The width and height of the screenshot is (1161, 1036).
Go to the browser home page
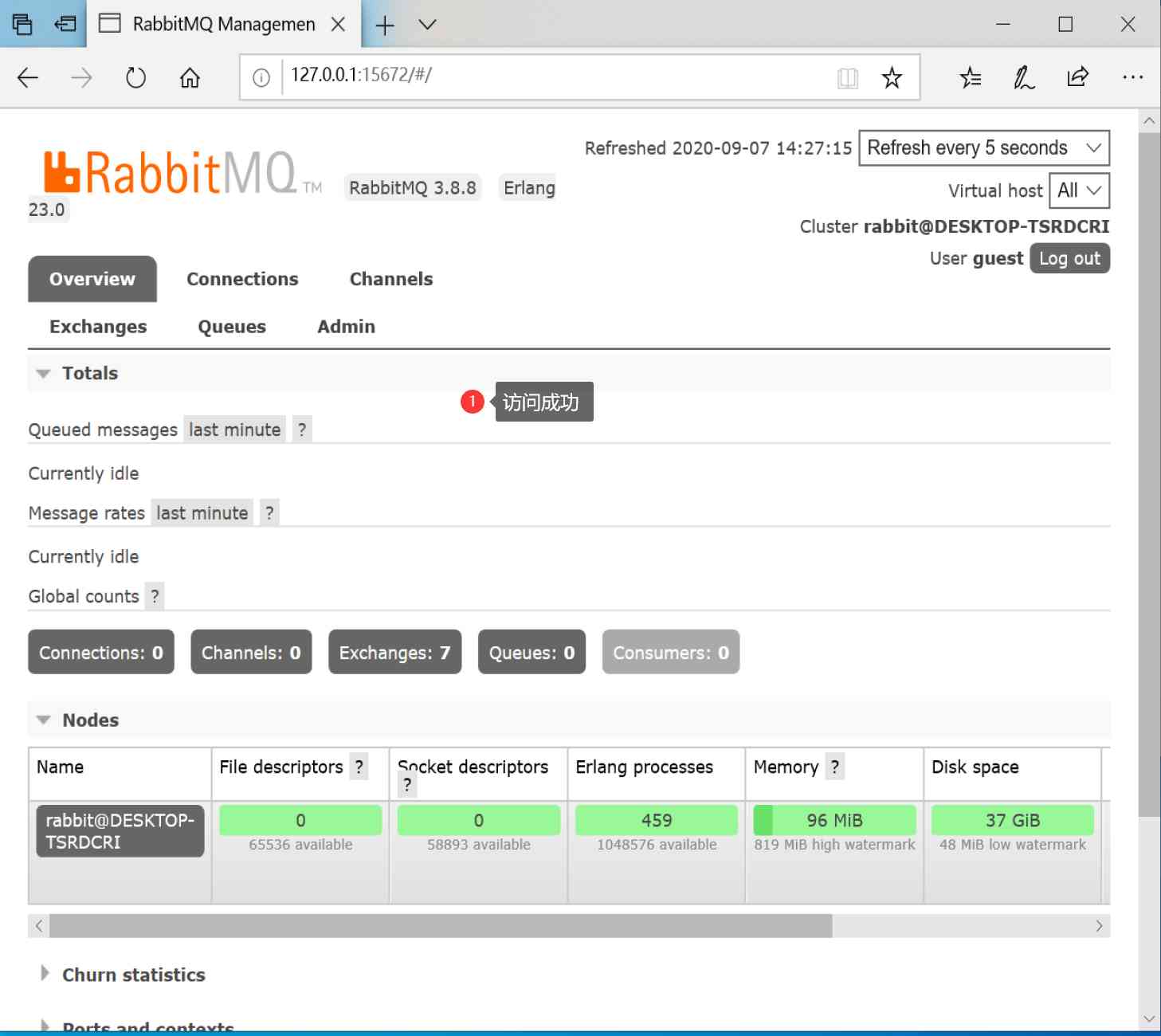pyautogui.click(x=190, y=77)
